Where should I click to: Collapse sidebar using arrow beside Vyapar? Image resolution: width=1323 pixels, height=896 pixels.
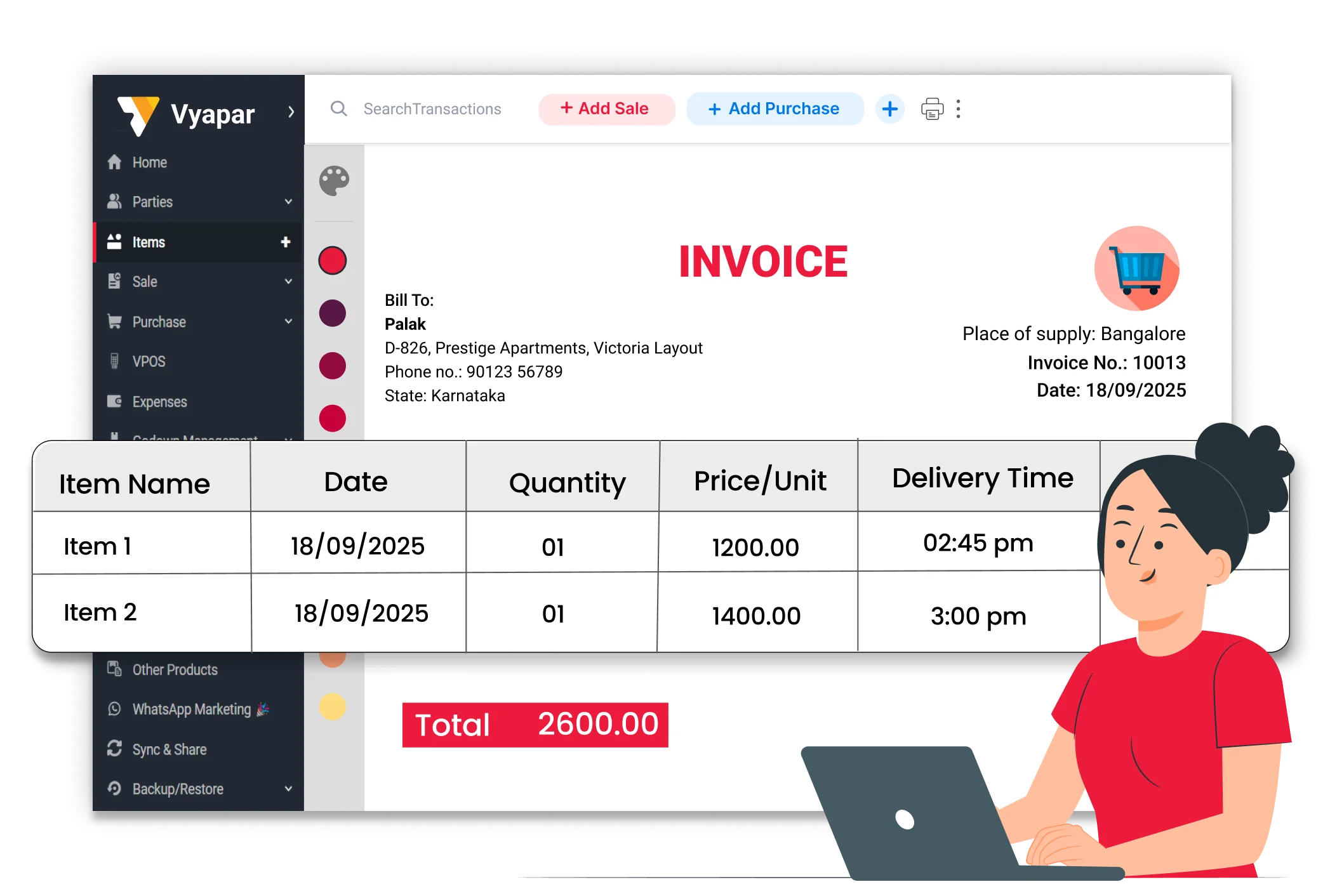coord(291,112)
